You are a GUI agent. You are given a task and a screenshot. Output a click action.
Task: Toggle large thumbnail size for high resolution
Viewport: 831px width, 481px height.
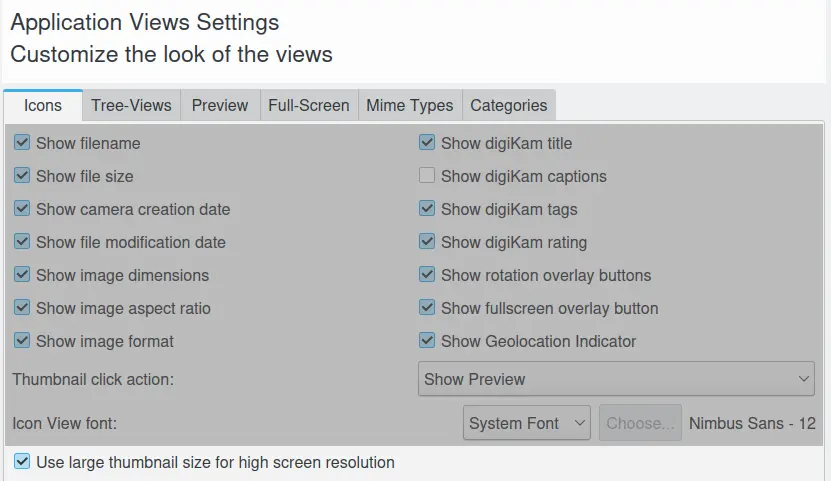(22, 462)
